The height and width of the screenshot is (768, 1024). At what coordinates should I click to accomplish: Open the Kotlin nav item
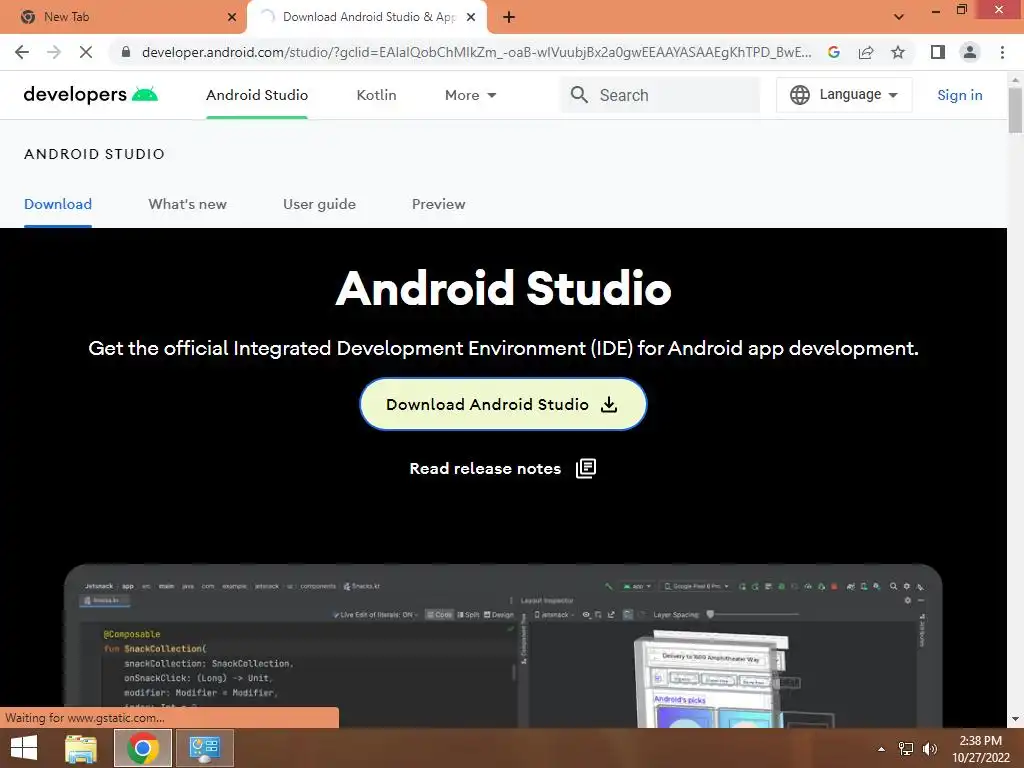(376, 95)
